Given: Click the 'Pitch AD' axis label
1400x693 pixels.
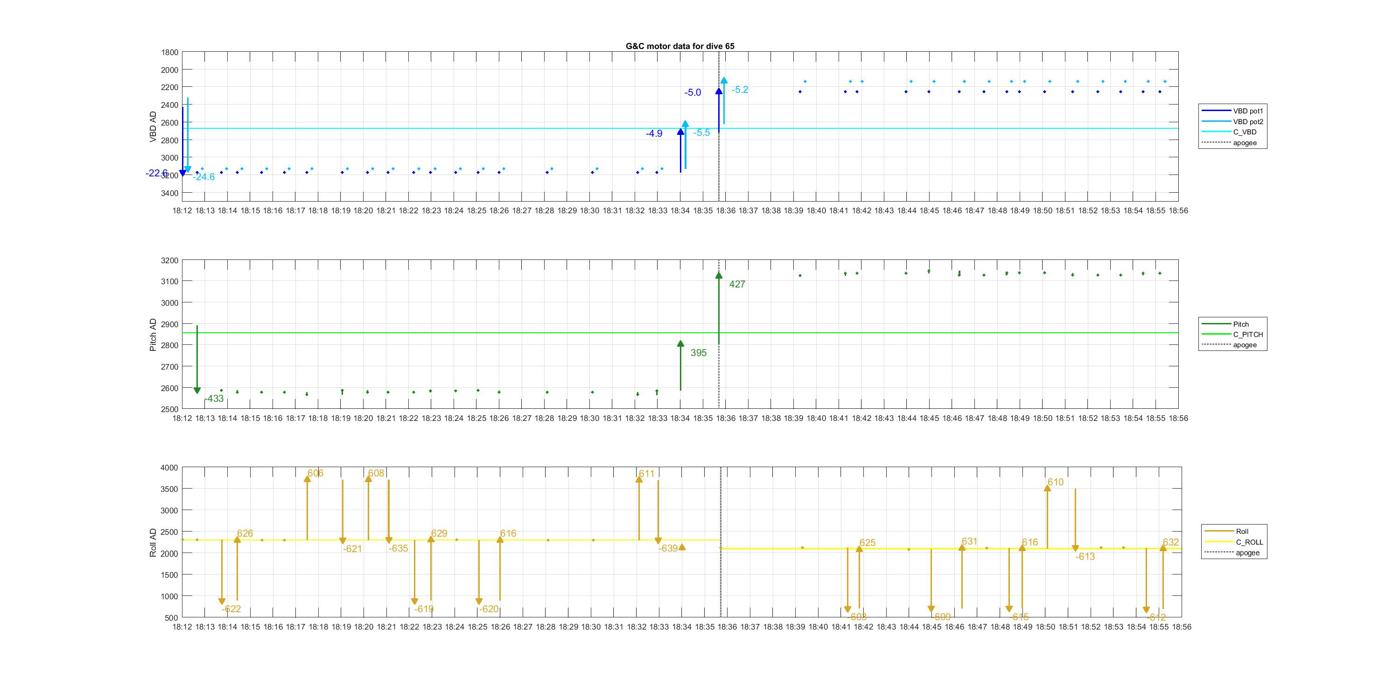Looking at the screenshot, I should coord(154,335).
